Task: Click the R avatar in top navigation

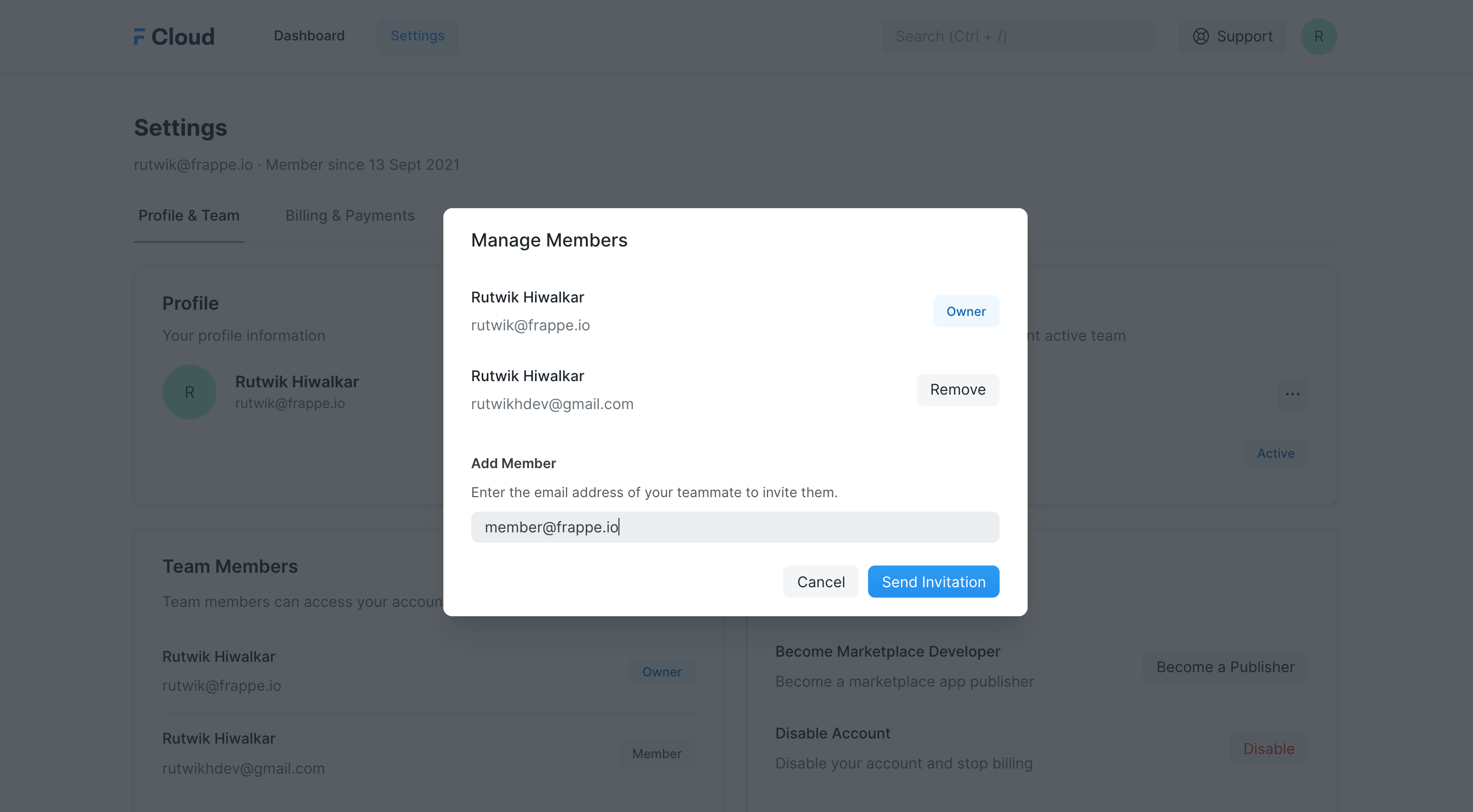Action: click(x=1318, y=37)
